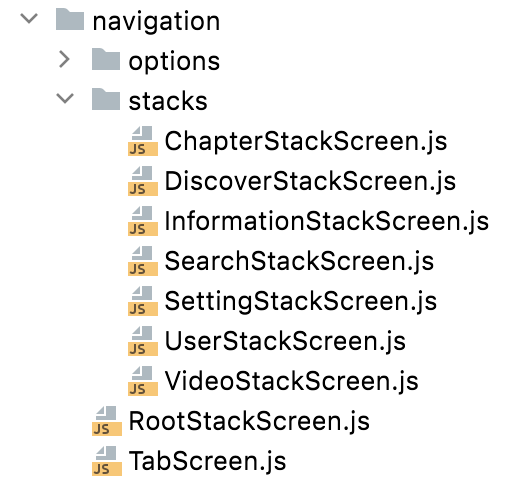Select the navigation folder label
Screen dimensions: 526x484
156,22
